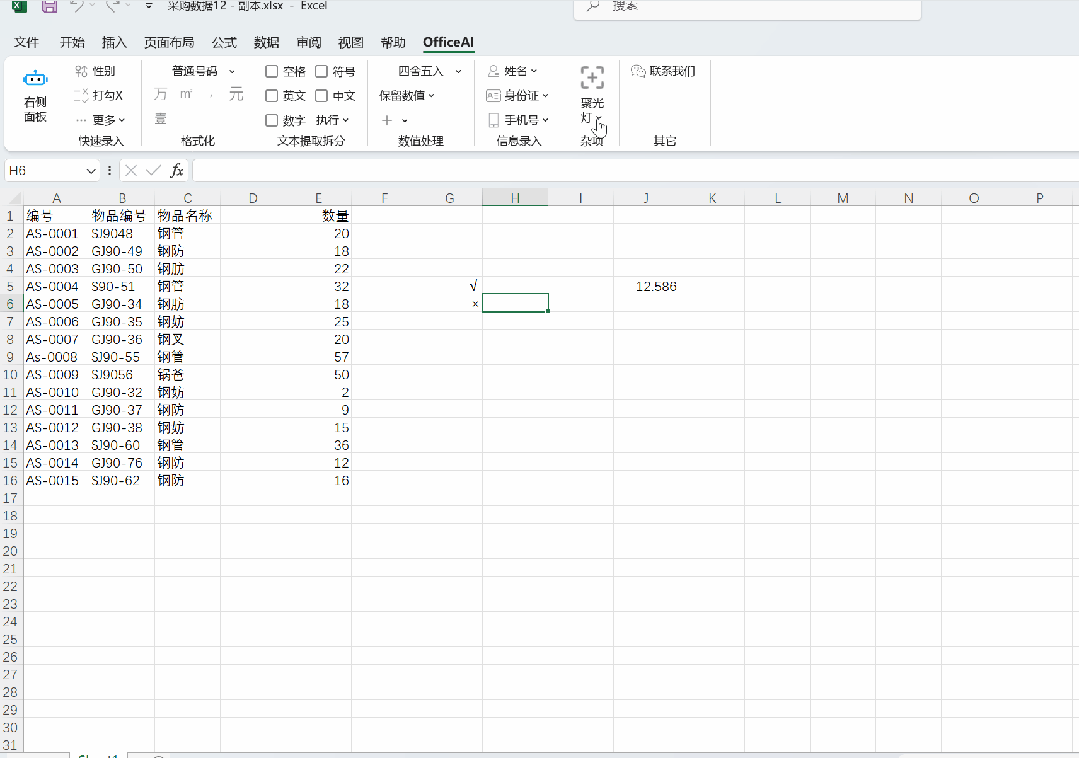Click the 身份证 ID card icon
Screen dimensions: 1079x758
(x=493, y=96)
